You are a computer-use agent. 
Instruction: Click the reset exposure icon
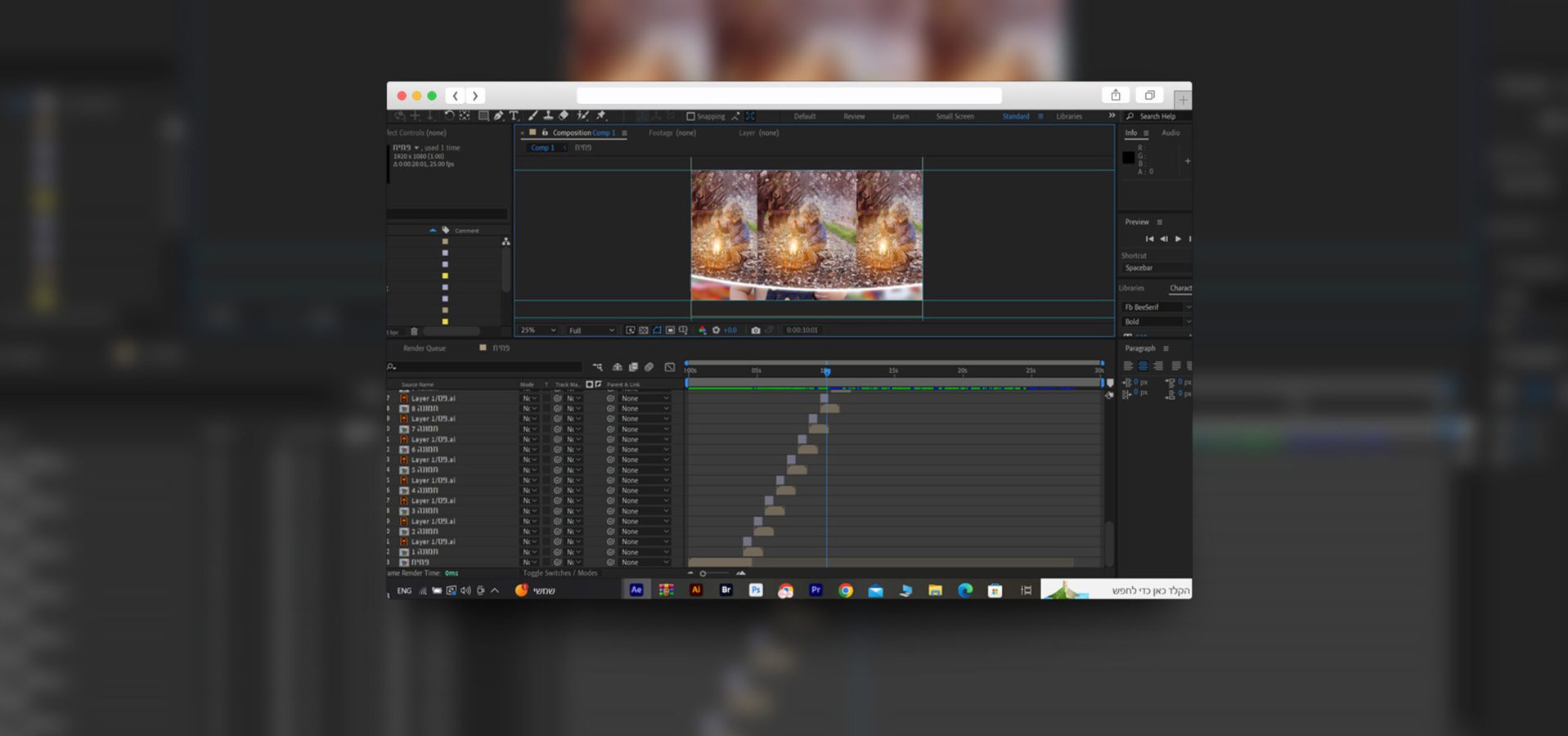pos(716,330)
